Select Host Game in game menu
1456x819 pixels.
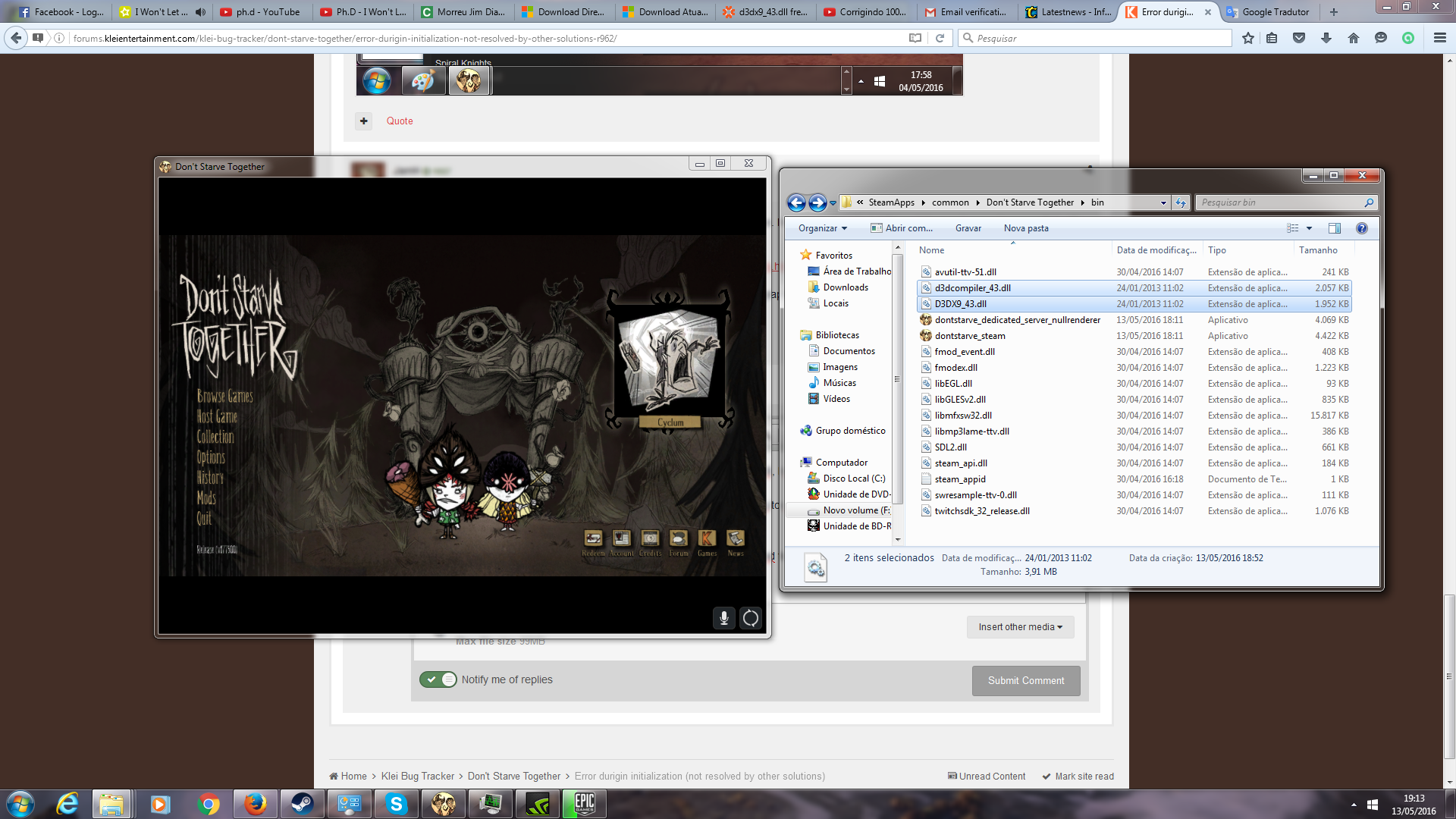pos(217,416)
